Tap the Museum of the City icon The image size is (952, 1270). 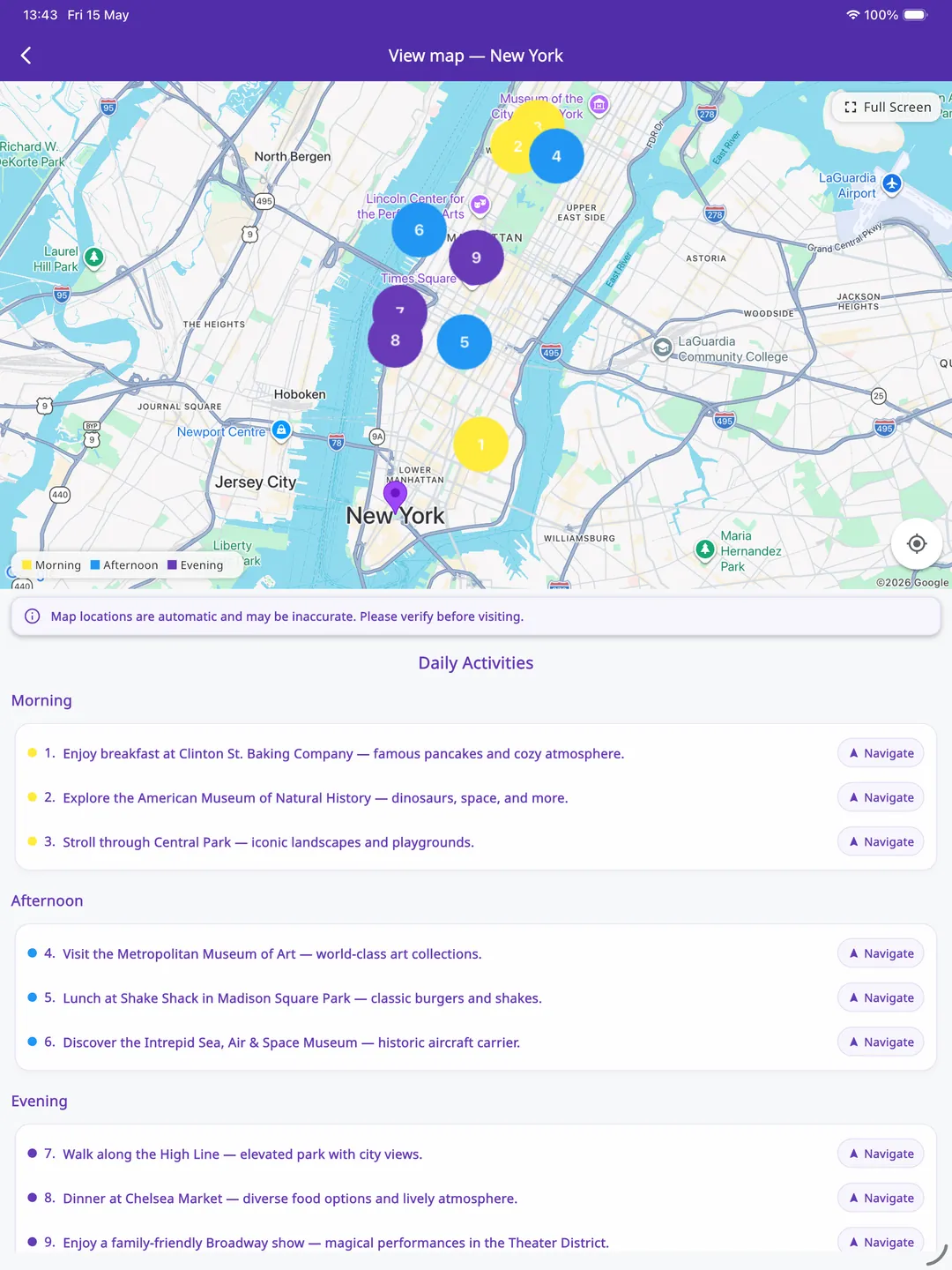[x=599, y=105]
